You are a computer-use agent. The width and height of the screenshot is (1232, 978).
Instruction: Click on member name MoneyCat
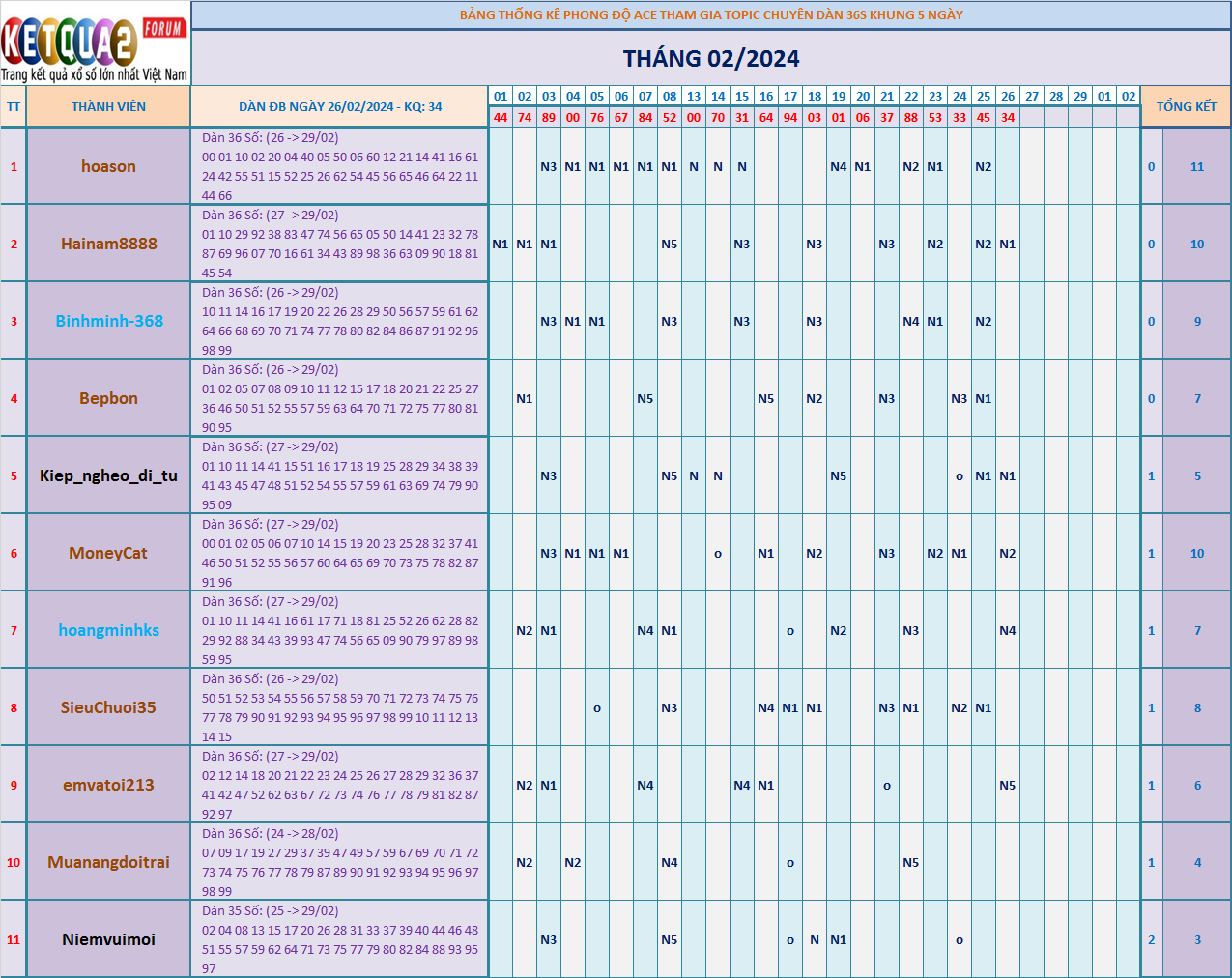coord(108,553)
